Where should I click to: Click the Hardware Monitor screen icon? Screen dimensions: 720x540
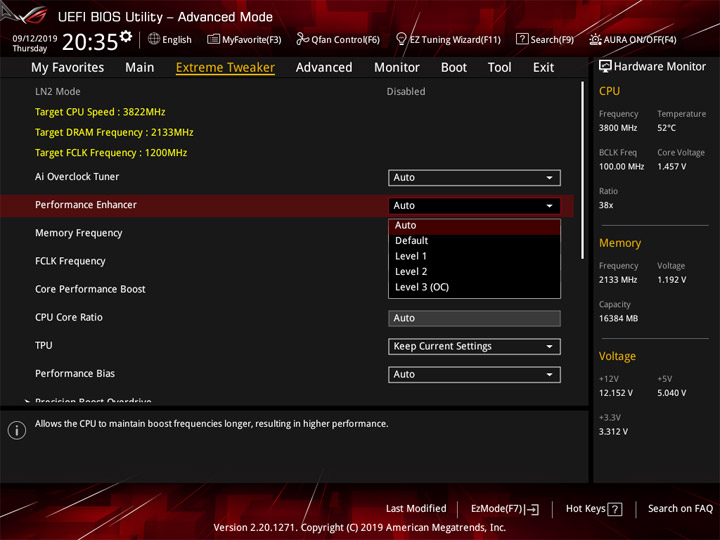[605, 67]
